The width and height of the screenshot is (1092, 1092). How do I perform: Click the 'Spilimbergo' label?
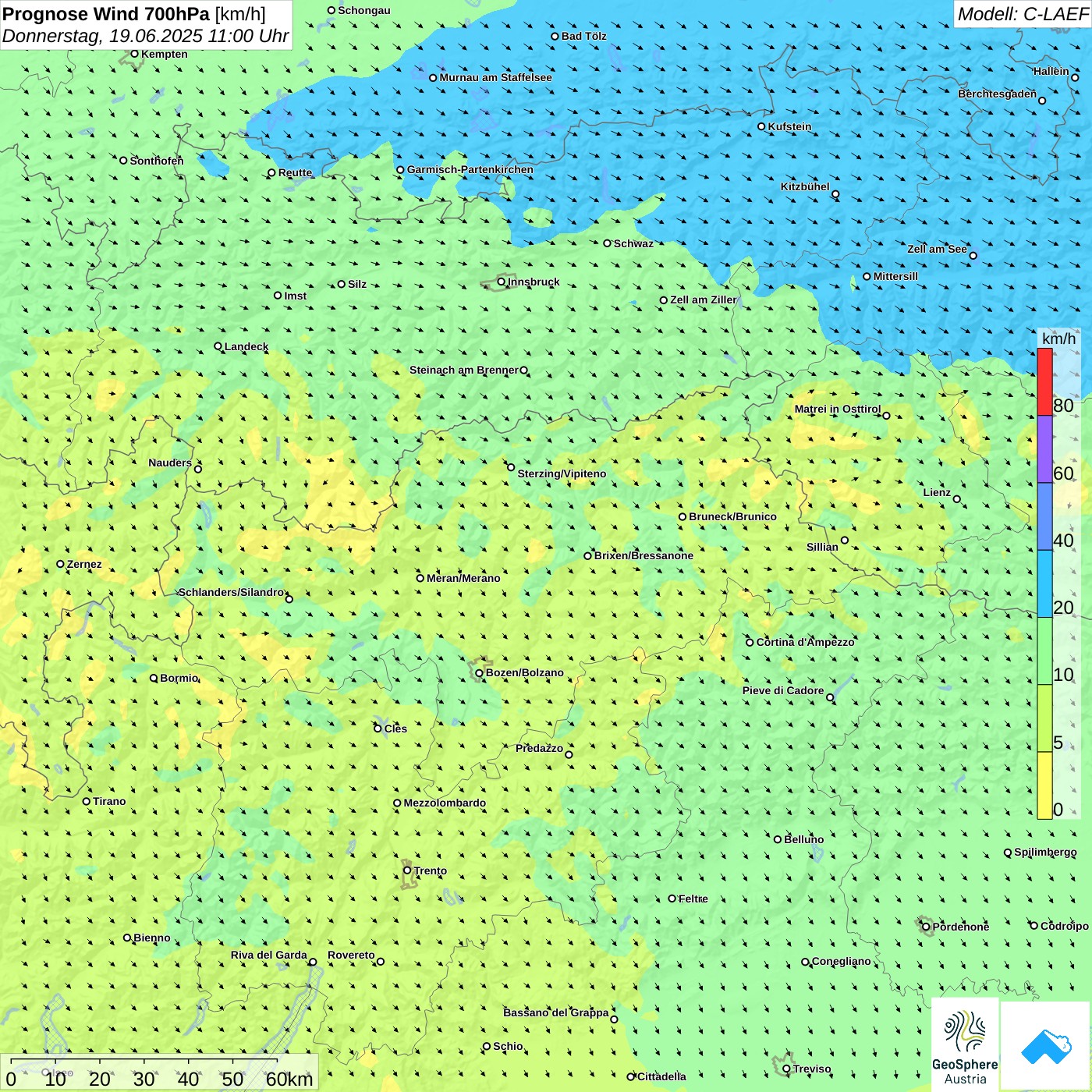[x=1045, y=852]
